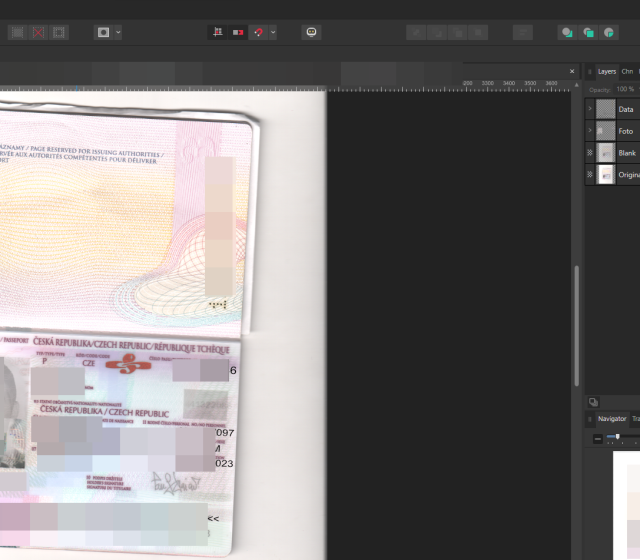Viewport: 640px width, 560px height.
Task: Close the document tab with X
Action: (x=572, y=71)
